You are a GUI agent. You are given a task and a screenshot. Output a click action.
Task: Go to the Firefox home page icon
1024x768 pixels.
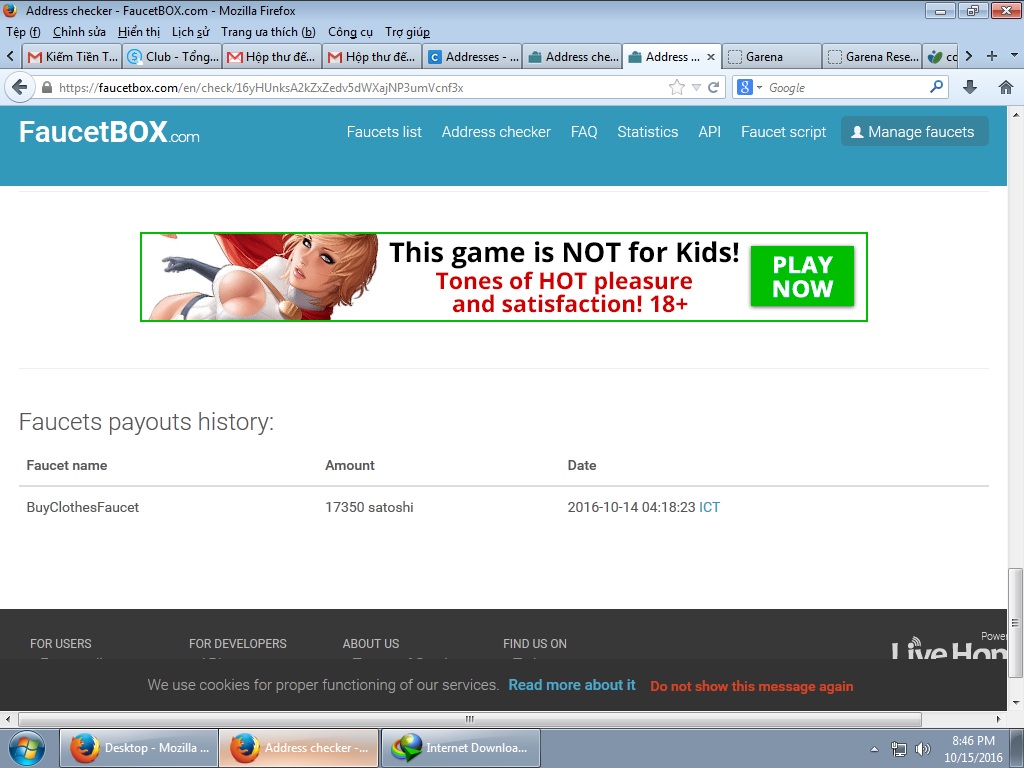coord(1006,88)
